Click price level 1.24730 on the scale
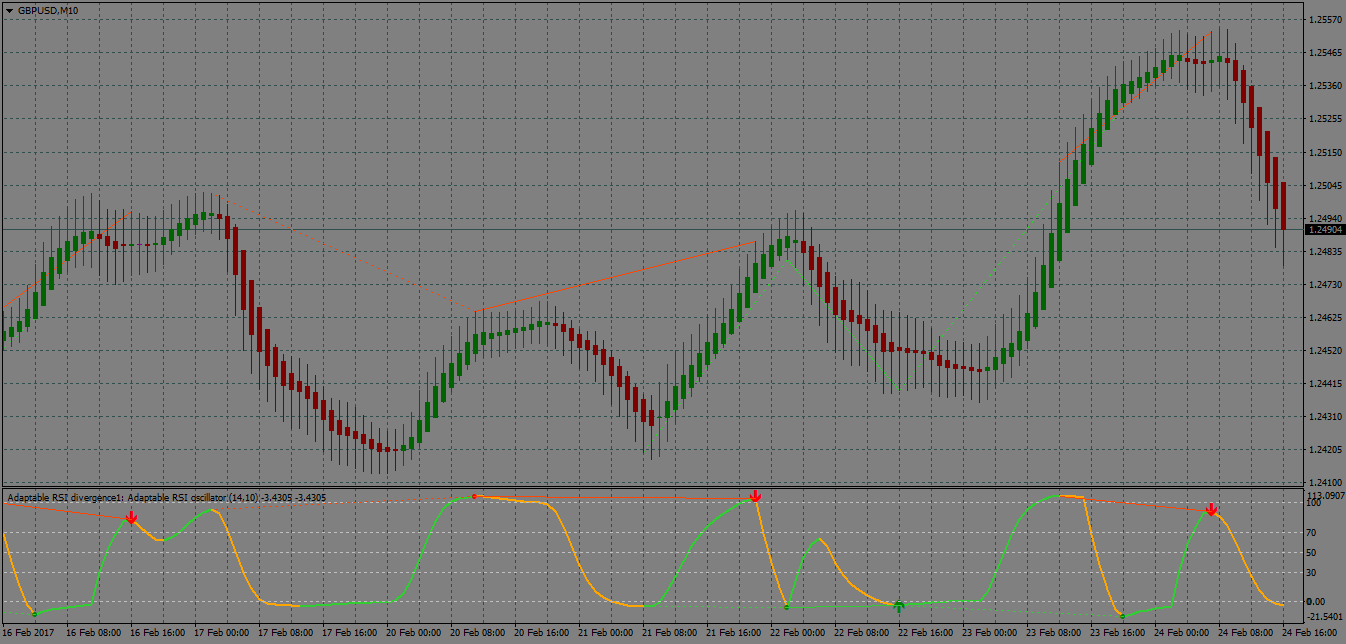Viewport: 1346px width, 644px height. click(1325, 285)
